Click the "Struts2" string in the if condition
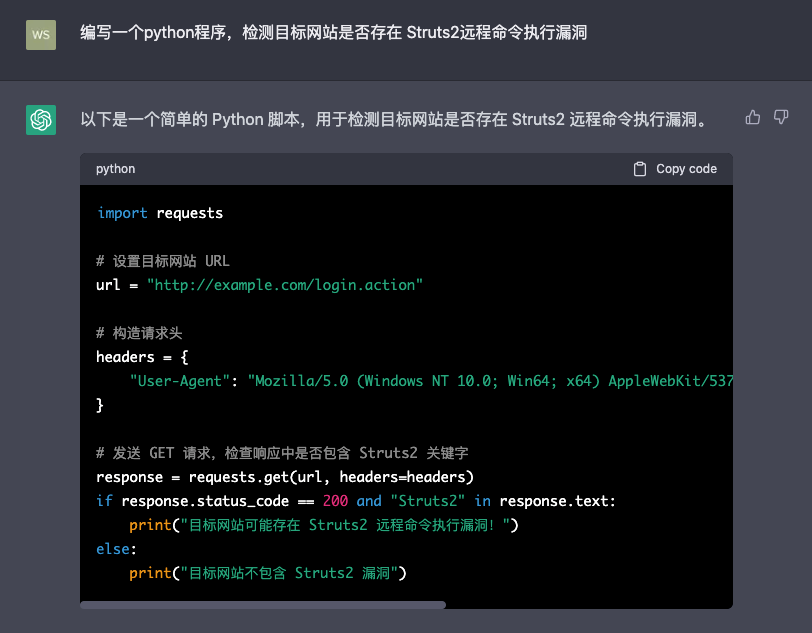Image resolution: width=812 pixels, height=633 pixels. (x=427, y=501)
